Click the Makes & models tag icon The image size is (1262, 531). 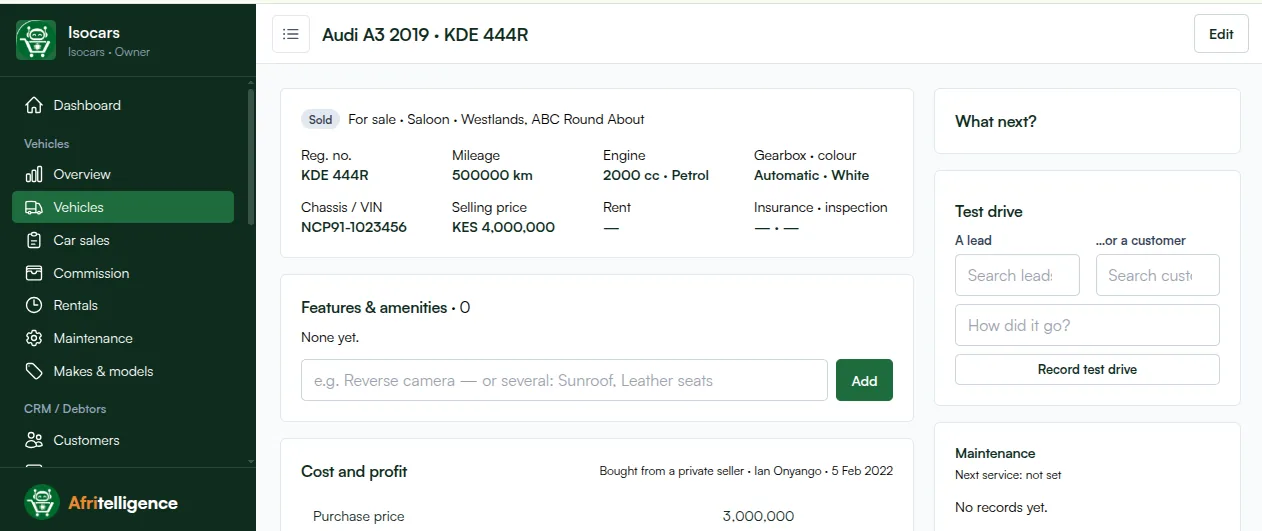click(x=34, y=371)
